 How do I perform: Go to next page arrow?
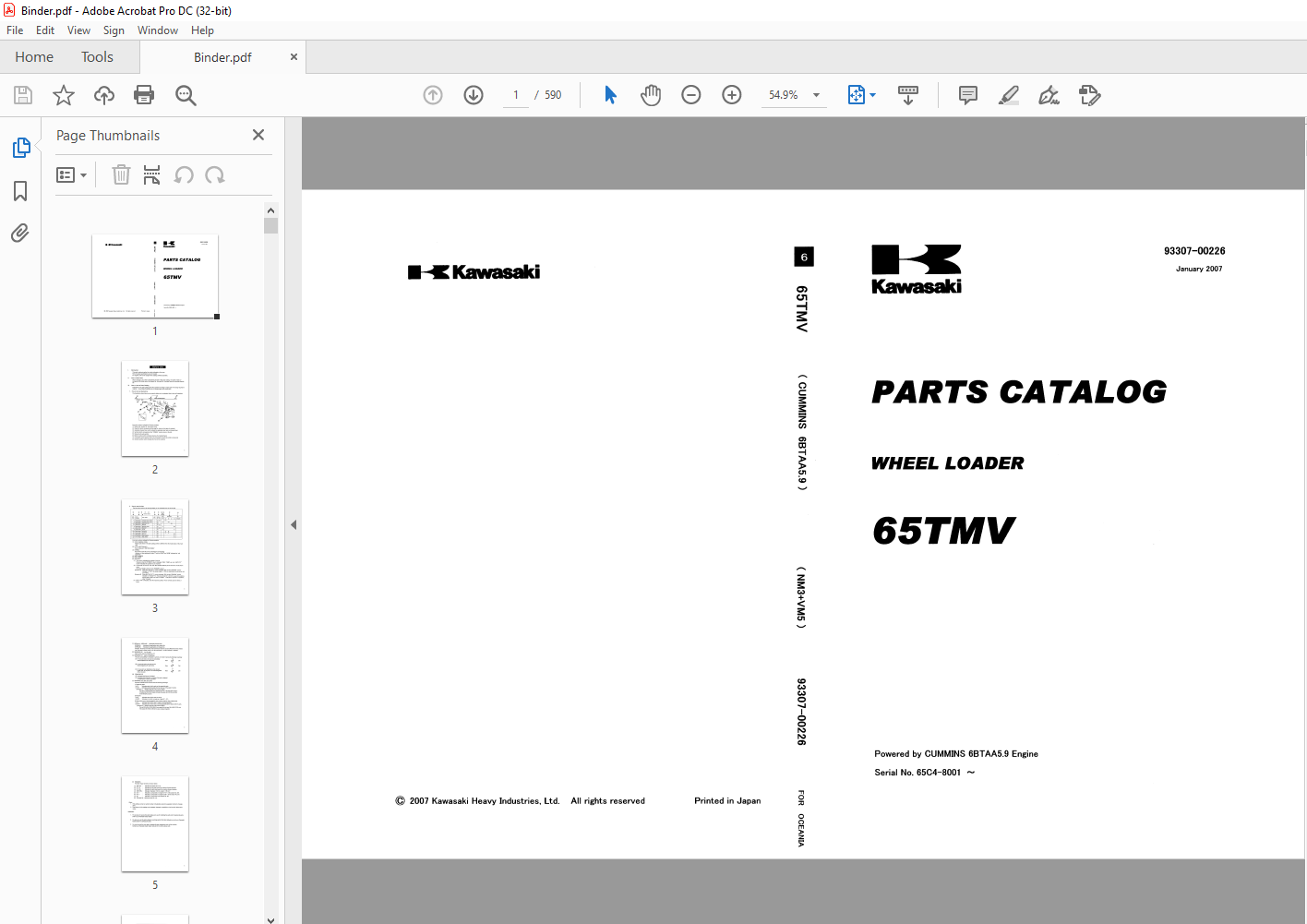tap(474, 95)
